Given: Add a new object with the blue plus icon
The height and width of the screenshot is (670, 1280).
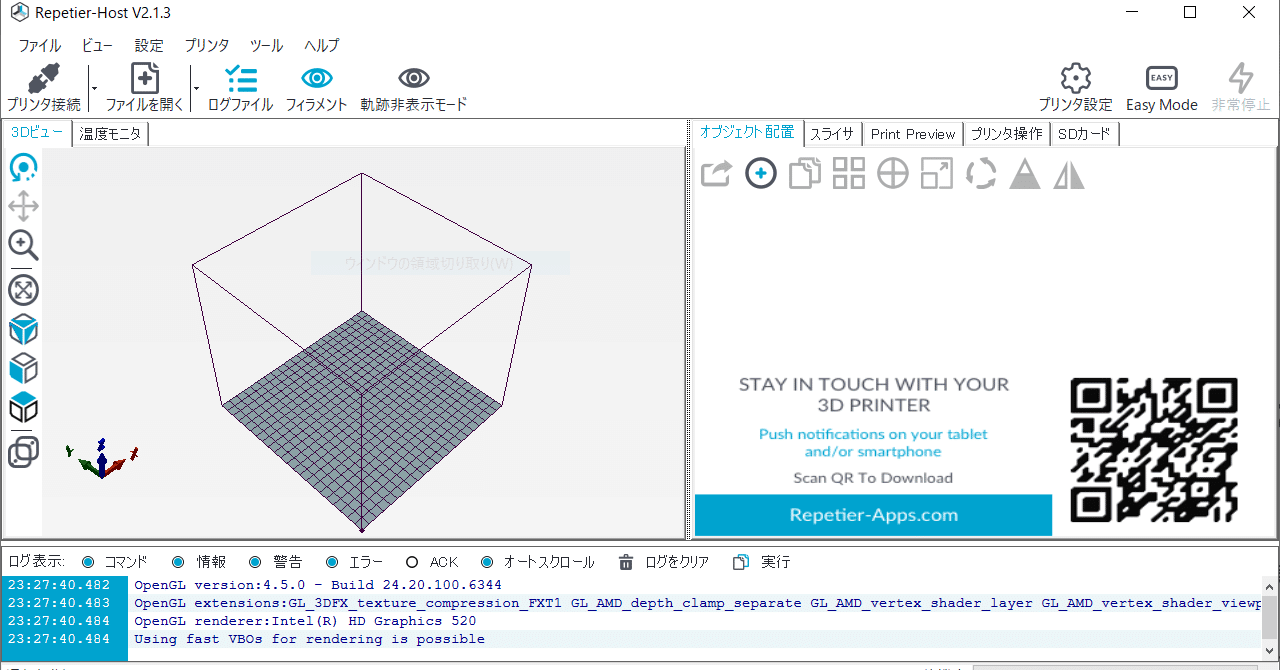Looking at the screenshot, I should (760, 173).
